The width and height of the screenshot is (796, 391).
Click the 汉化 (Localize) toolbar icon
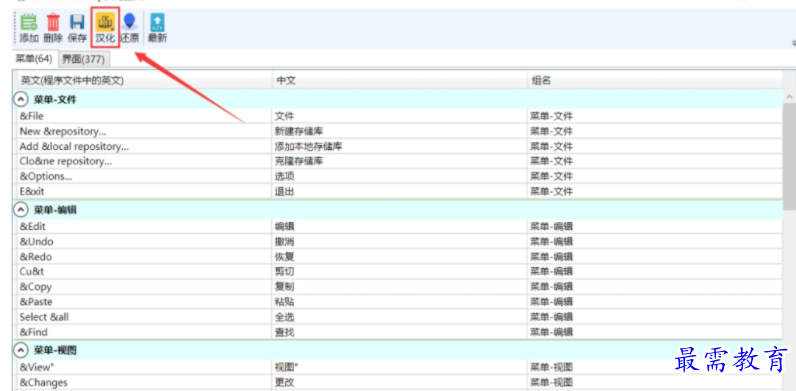pos(105,28)
